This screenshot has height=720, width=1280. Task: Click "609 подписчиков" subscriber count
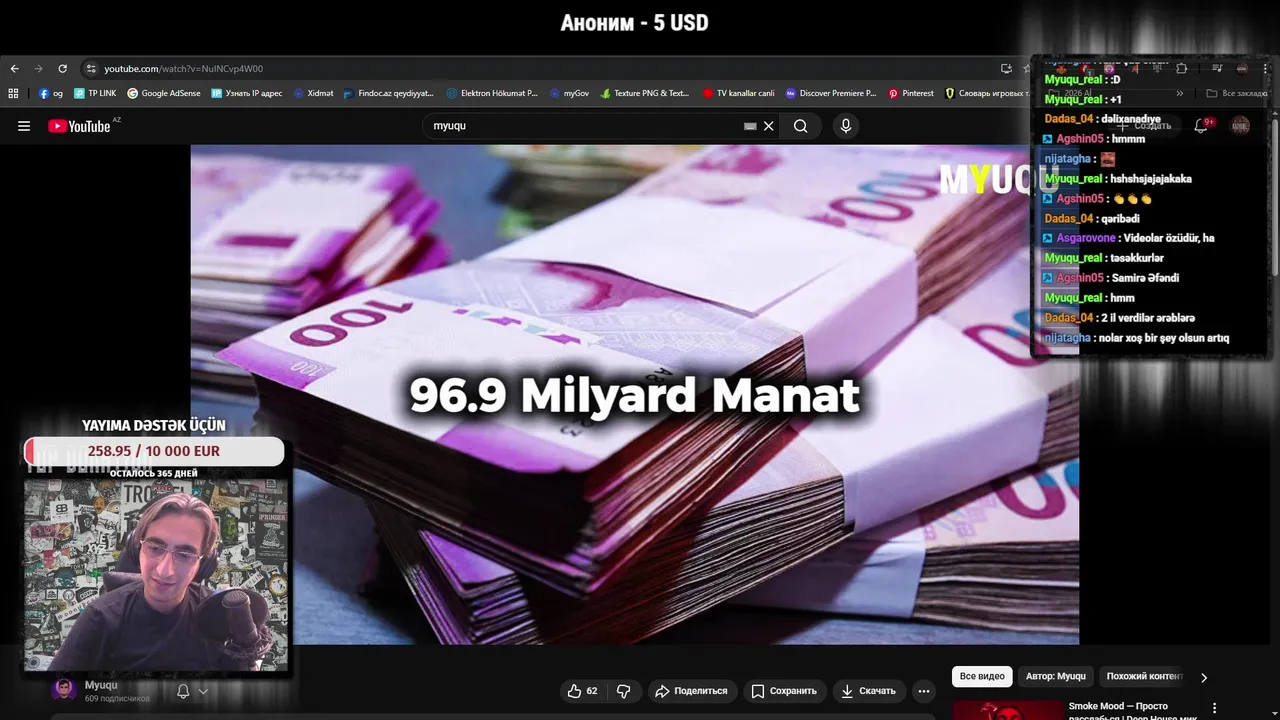click(x=117, y=698)
